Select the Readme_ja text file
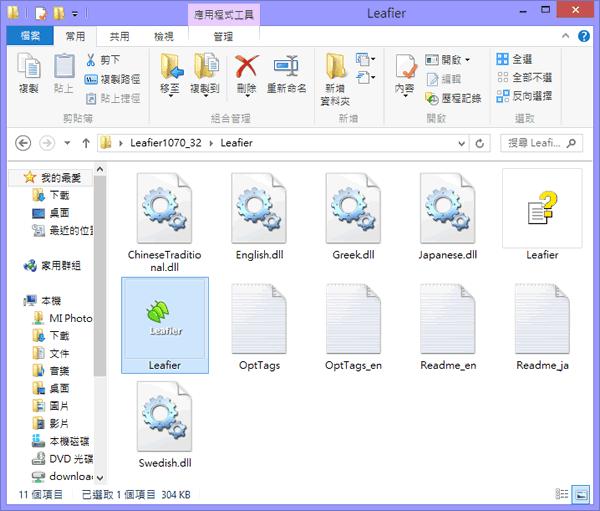Viewport: 600px width, 511px height. [x=542, y=327]
